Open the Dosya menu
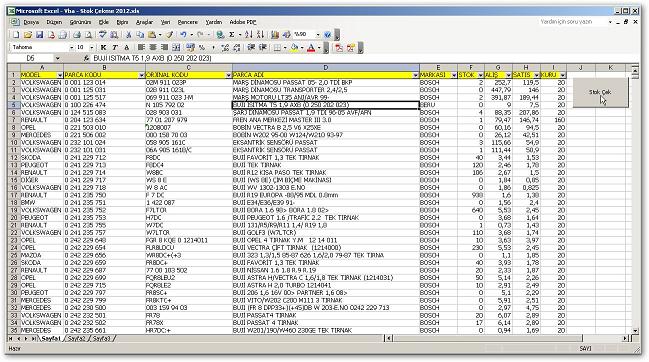 tap(31, 22)
